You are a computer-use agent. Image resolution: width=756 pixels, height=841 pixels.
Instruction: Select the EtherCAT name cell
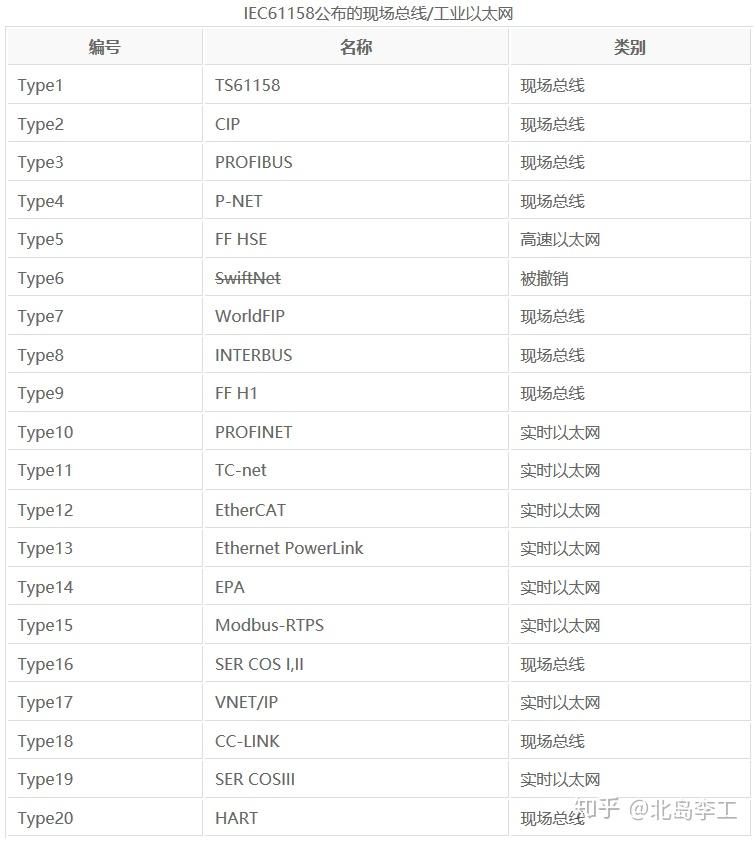[250, 510]
